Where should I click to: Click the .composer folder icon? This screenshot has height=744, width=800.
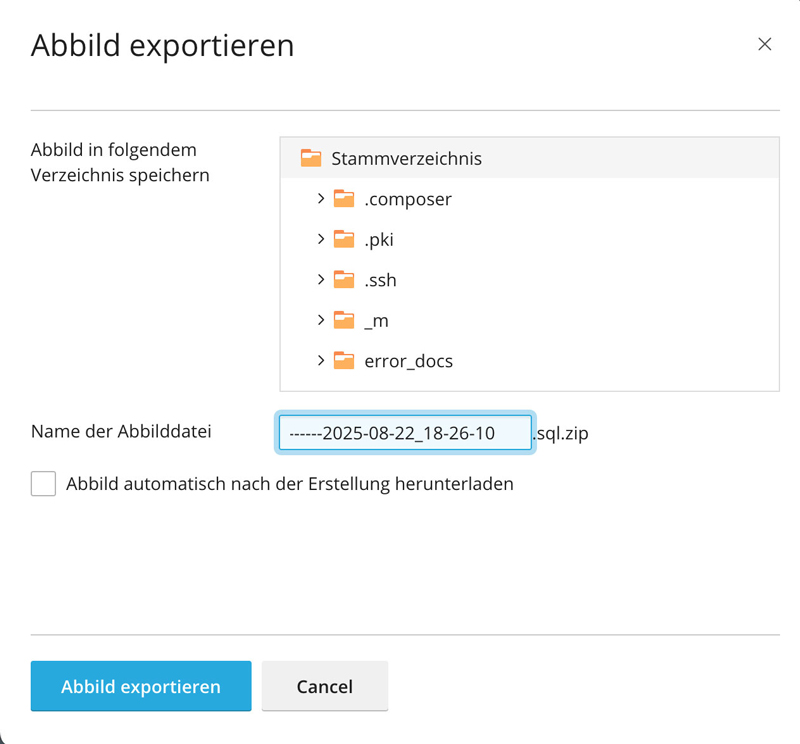[344, 199]
